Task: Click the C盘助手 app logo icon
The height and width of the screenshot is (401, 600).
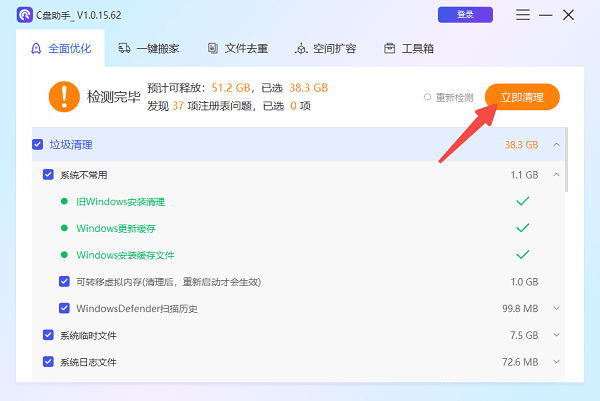Action: pyautogui.click(x=23, y=15)
